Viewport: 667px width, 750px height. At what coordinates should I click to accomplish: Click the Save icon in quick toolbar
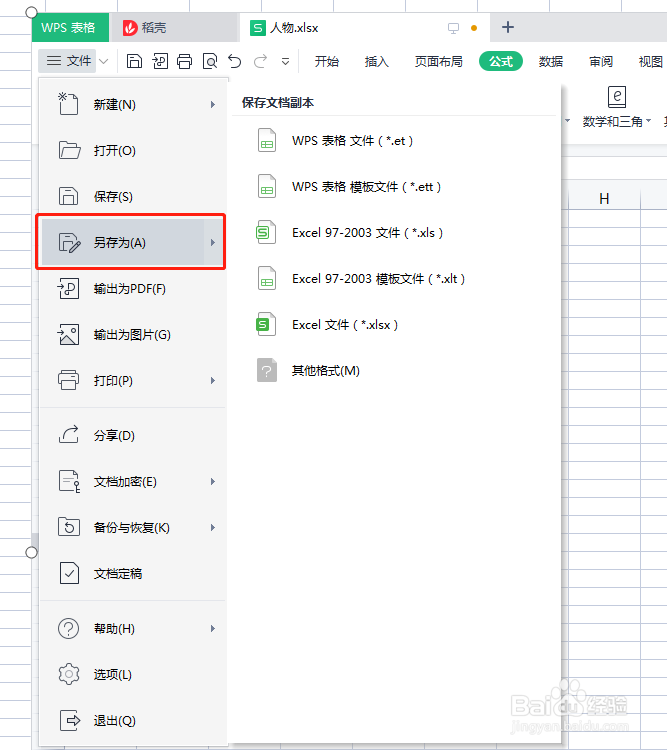(134, 61)
